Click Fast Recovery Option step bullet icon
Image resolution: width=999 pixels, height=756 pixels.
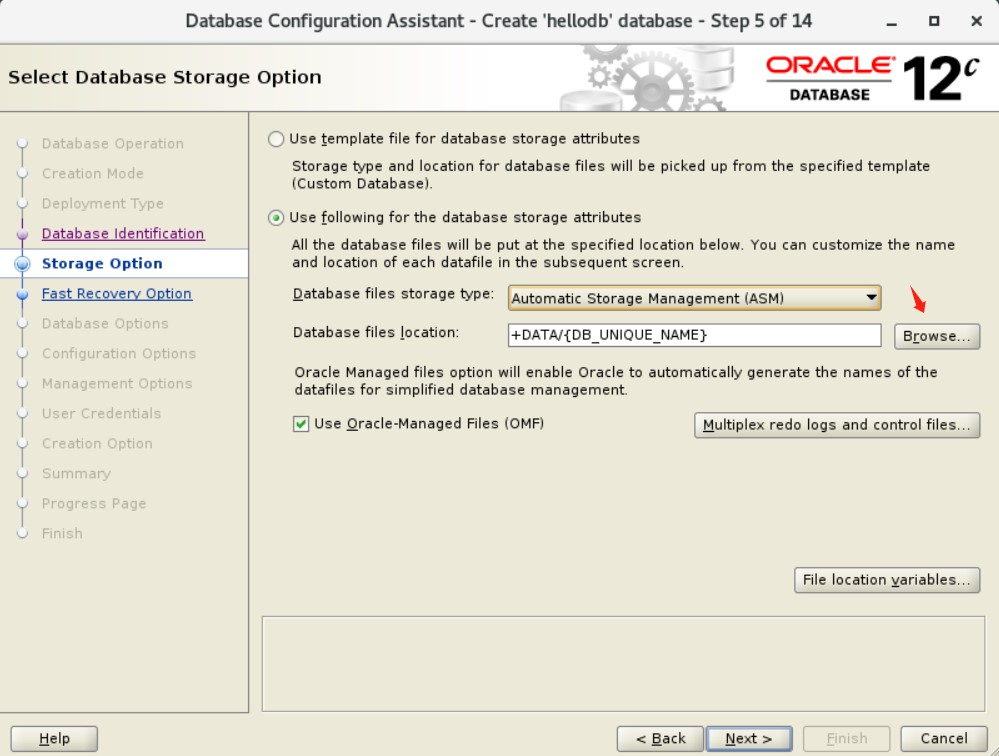[22, 294]
